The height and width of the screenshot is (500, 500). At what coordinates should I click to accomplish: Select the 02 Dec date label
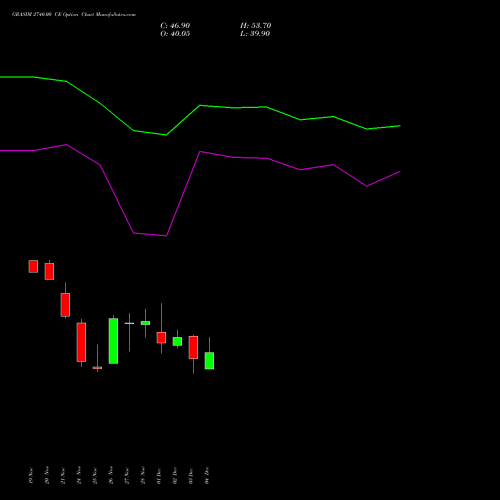(x=175, y=476)
